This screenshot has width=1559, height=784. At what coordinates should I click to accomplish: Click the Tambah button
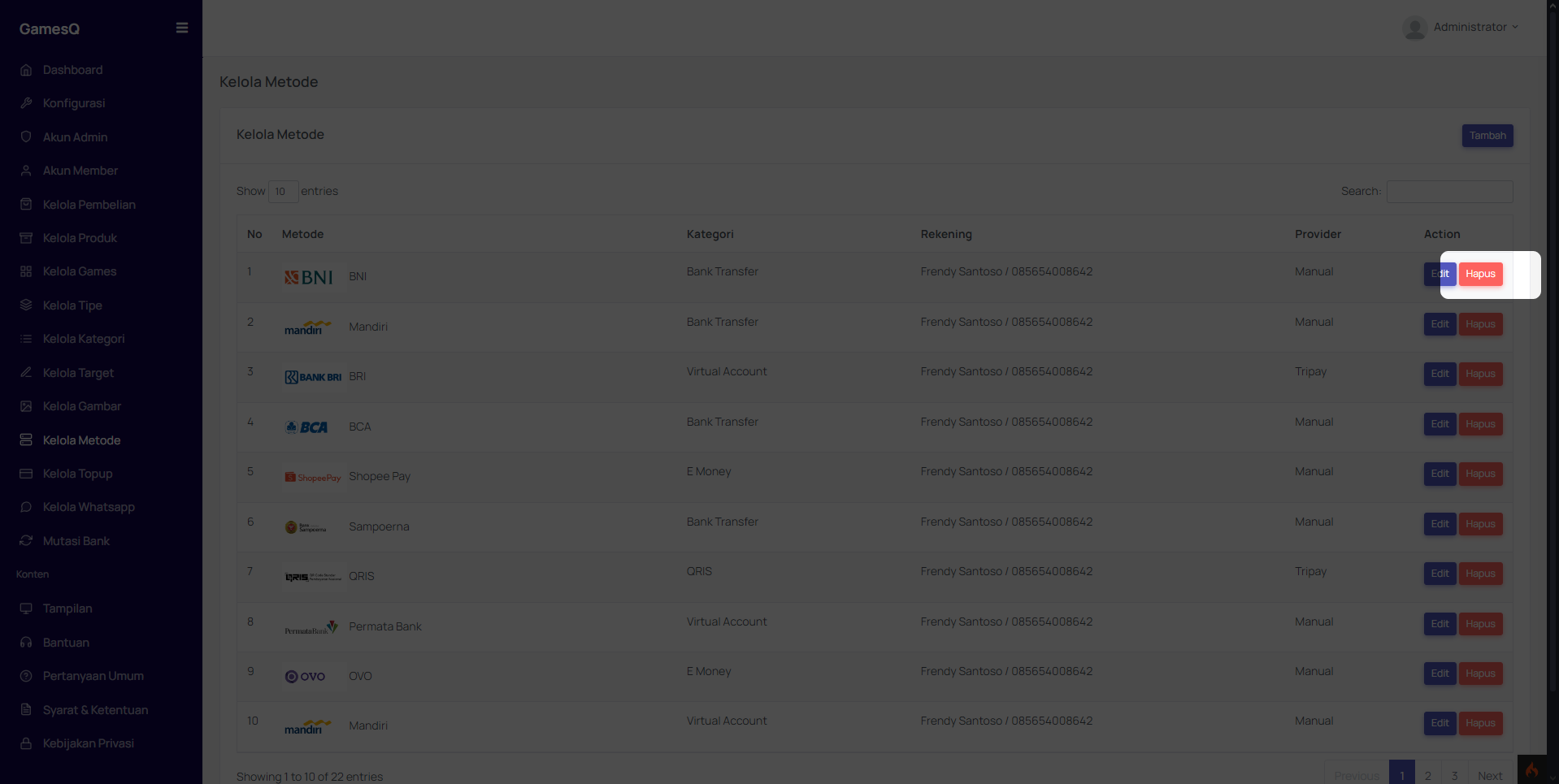tap(1487, 136)
